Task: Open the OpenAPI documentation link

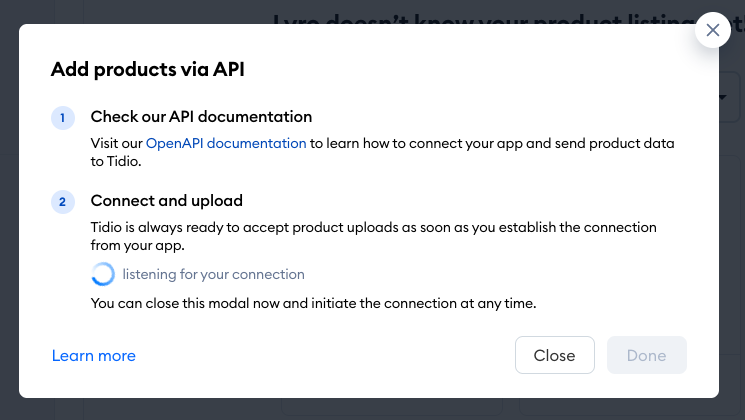Action: click(x=226, y=143)
